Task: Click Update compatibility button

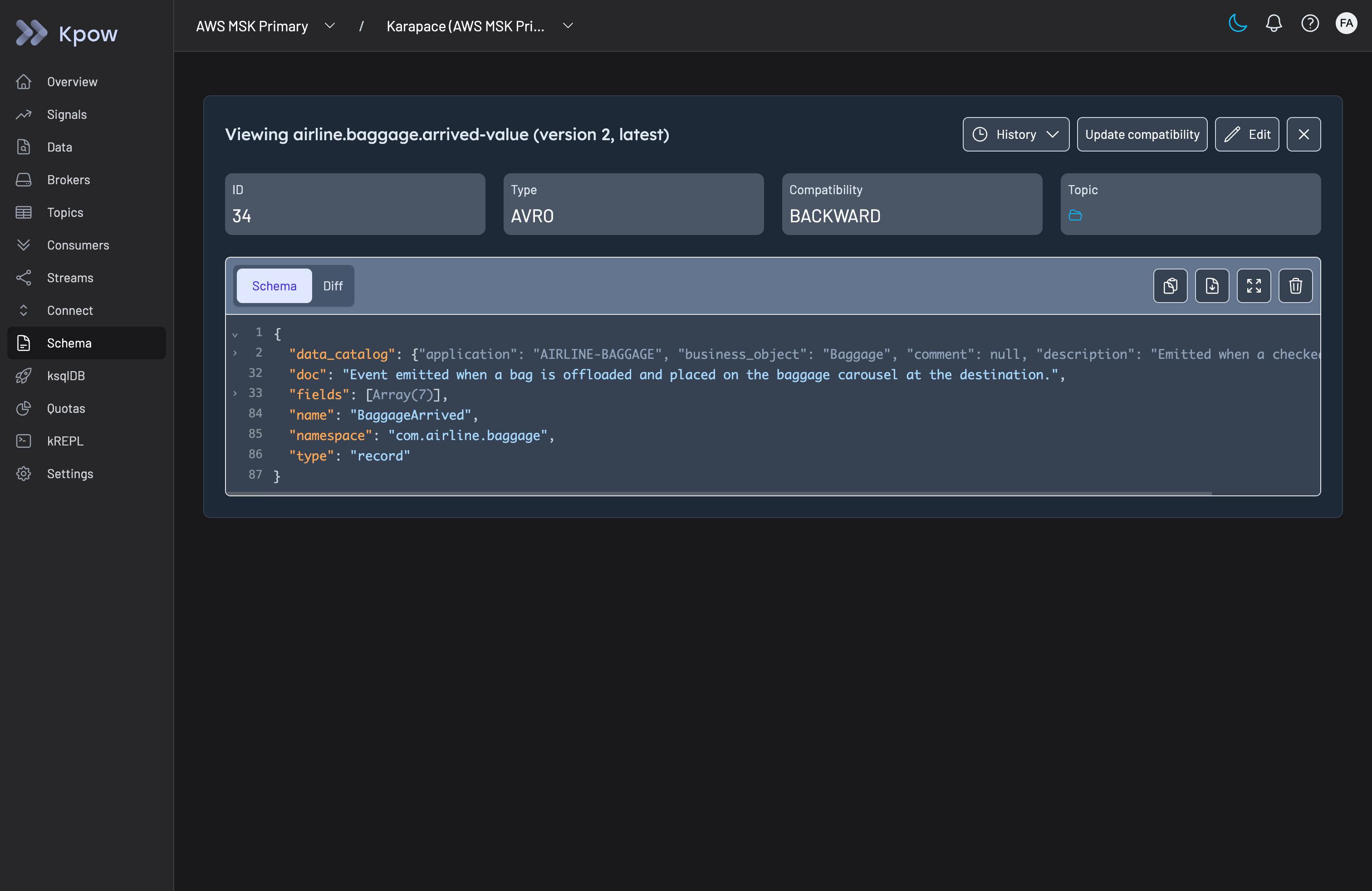Action: tap(1142, 134)
